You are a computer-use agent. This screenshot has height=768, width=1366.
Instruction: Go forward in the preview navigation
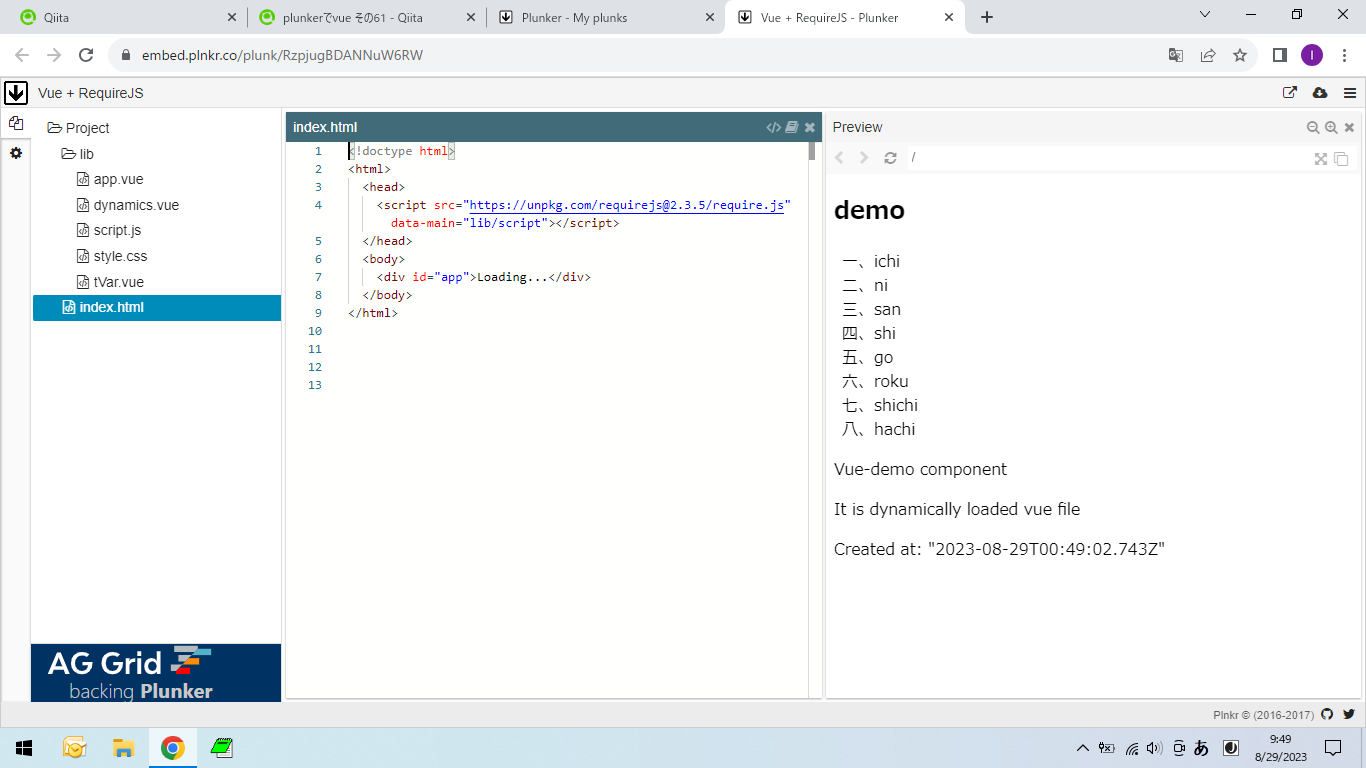pyautogui.click(x=865, y=158)
